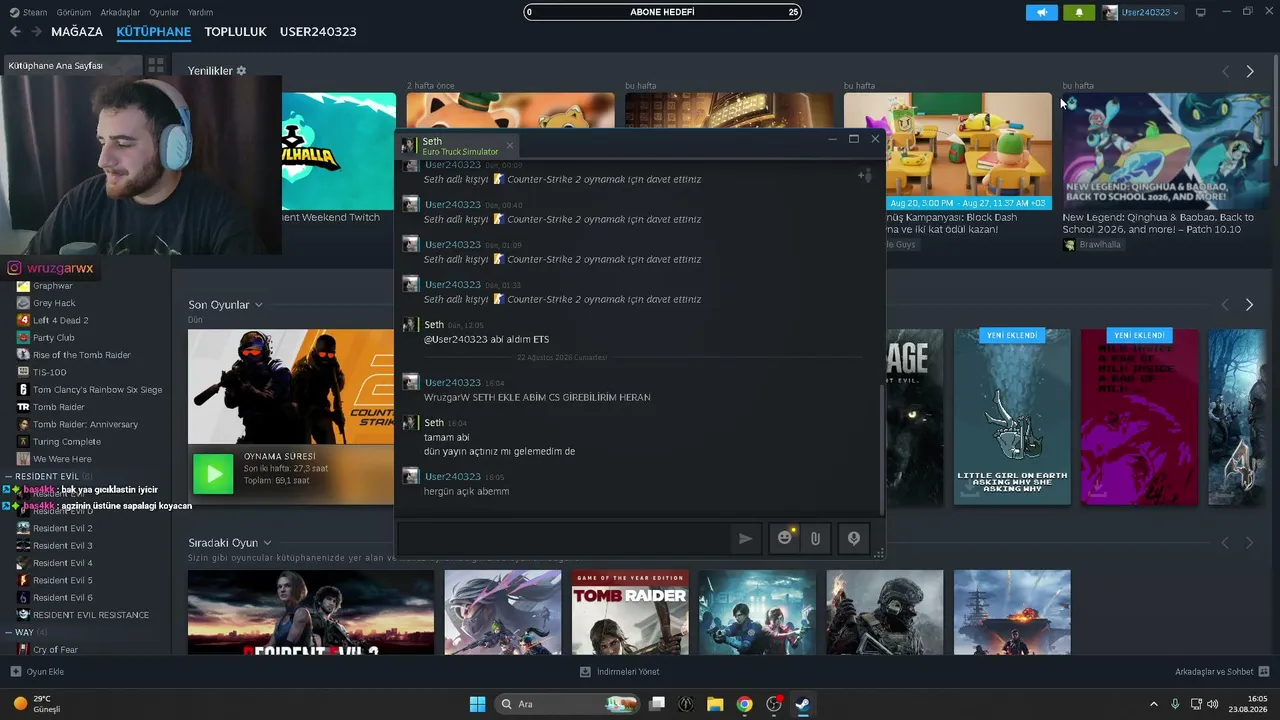Launch Google Chrome from the taskbar
The height and width of the screenshot is (720, 1280).
click(744, 704)
